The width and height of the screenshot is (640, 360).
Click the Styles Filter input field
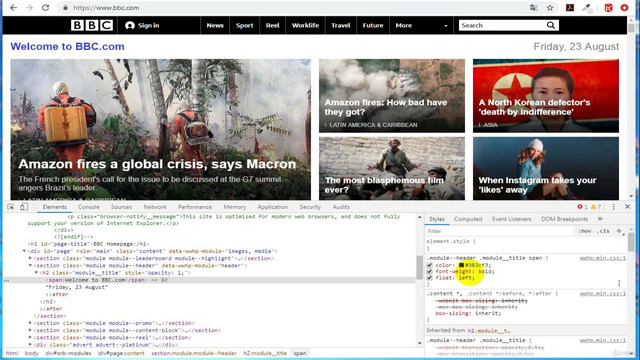499,231
